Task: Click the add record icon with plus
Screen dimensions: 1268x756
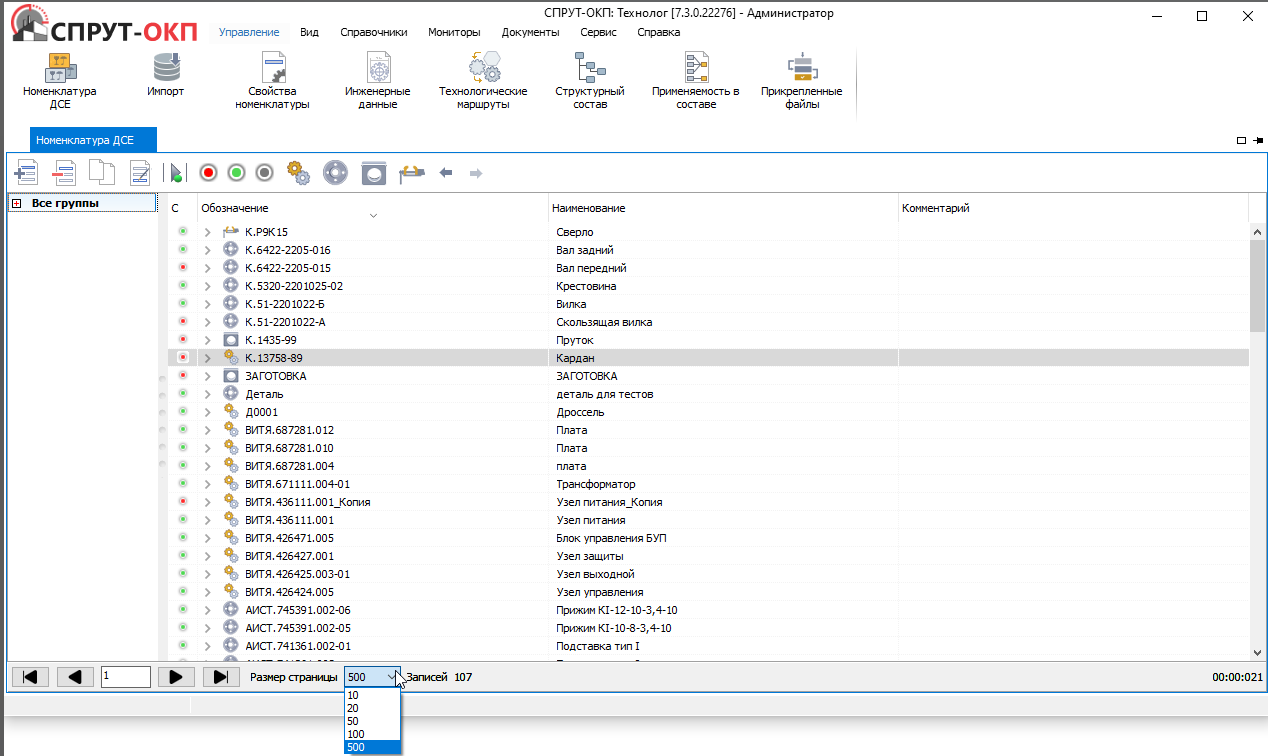Action: coord(25,173)
